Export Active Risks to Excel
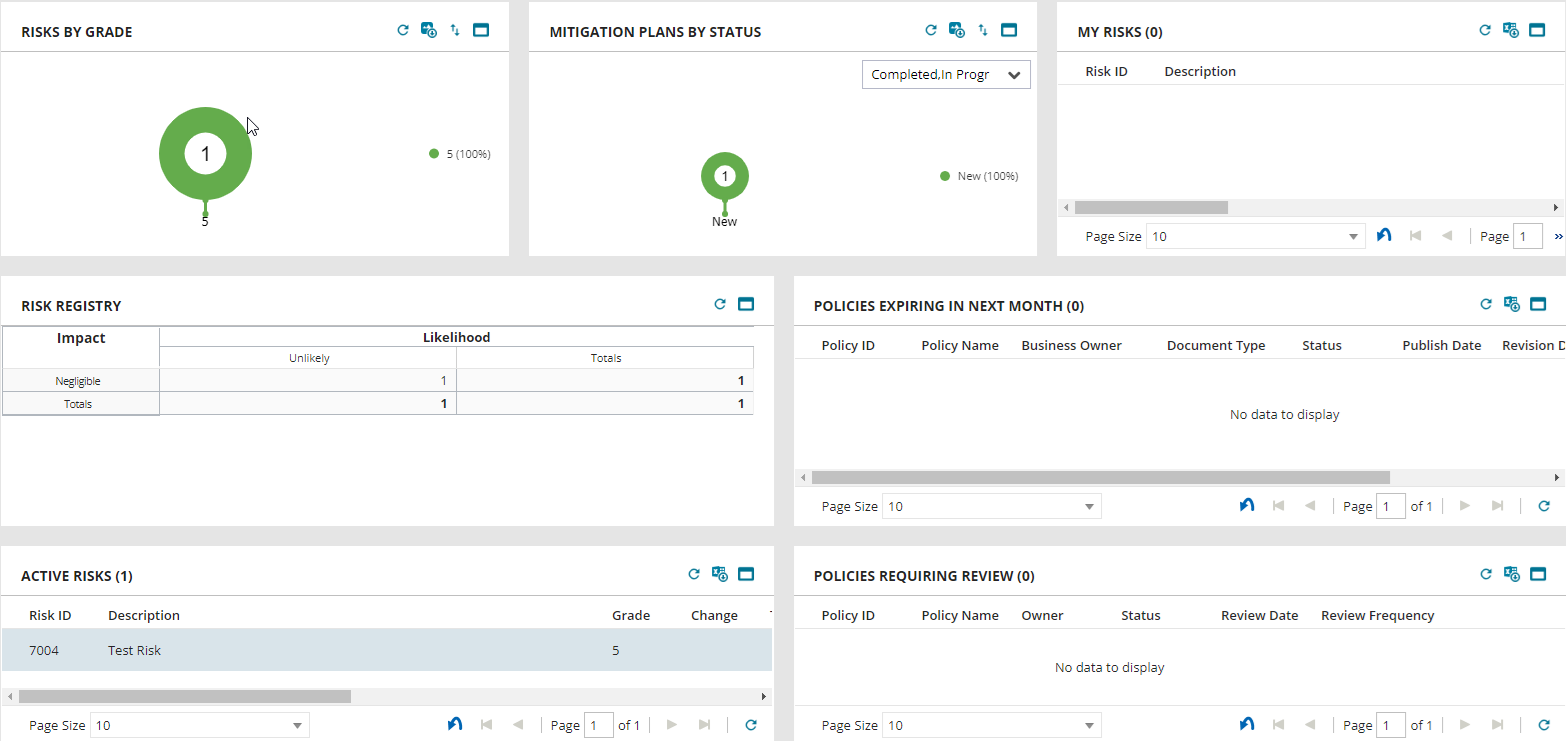The width and height of the screenshot is (1566, 744). click(719, 574)
